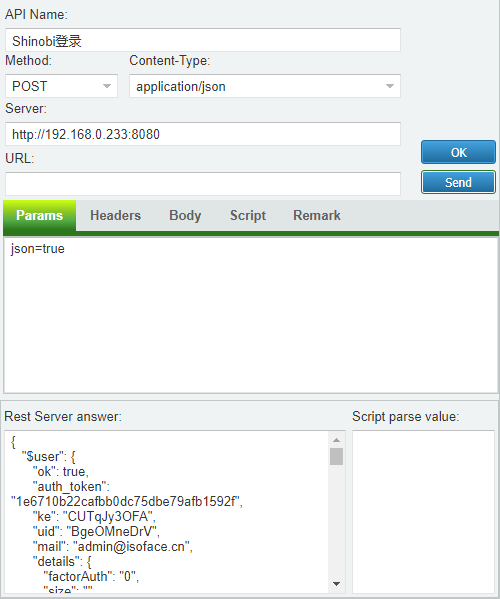Image resolution: width=500 pixels, height=599 pixels.
Task: Switch to the Body tab
Action: tap(185, 215)
